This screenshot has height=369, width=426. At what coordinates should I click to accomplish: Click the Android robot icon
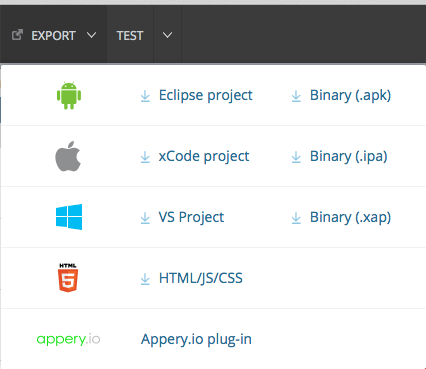coord(69,96)
